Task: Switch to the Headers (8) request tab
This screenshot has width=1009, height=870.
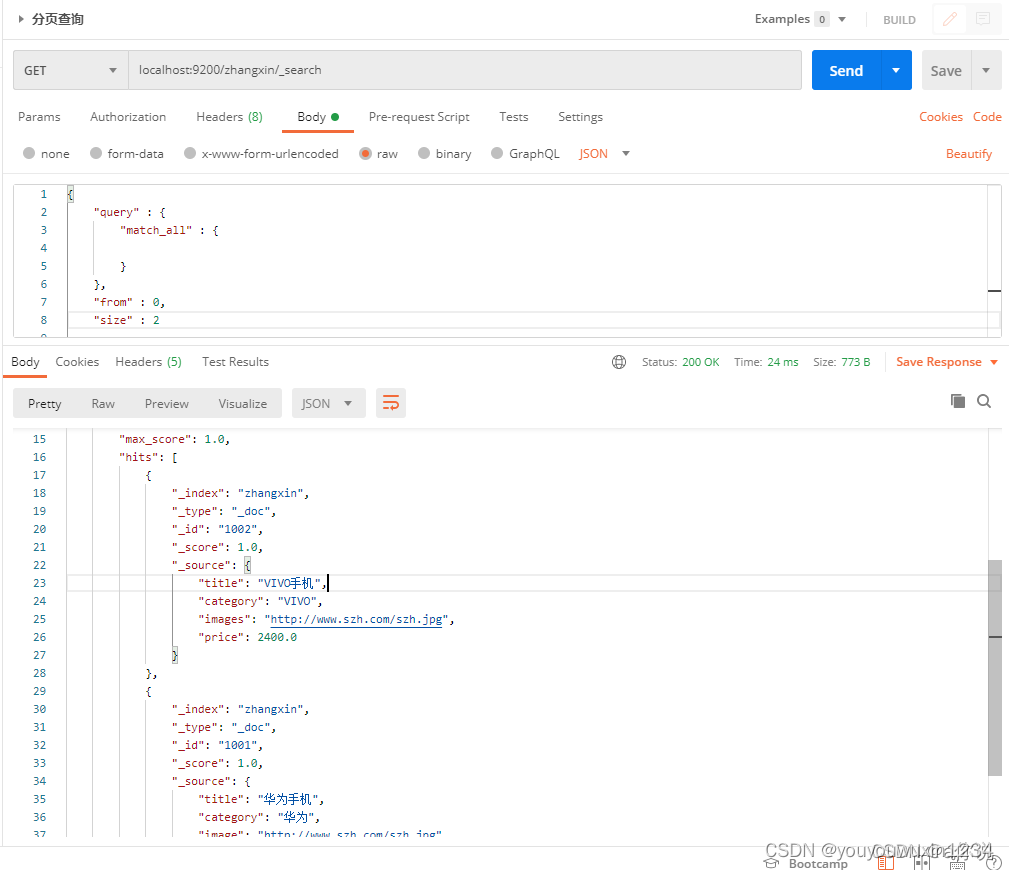Action: point(229,117)
